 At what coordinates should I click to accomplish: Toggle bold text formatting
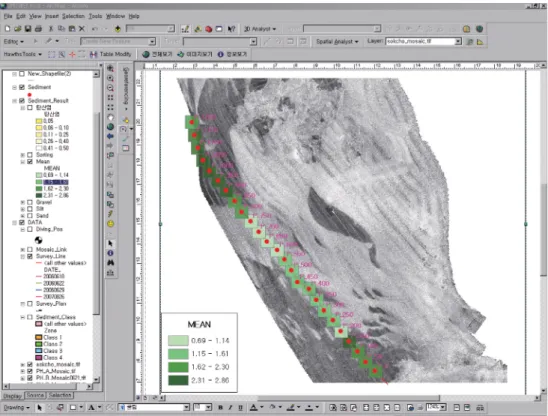pyautogui.click(x=221, y=408)
